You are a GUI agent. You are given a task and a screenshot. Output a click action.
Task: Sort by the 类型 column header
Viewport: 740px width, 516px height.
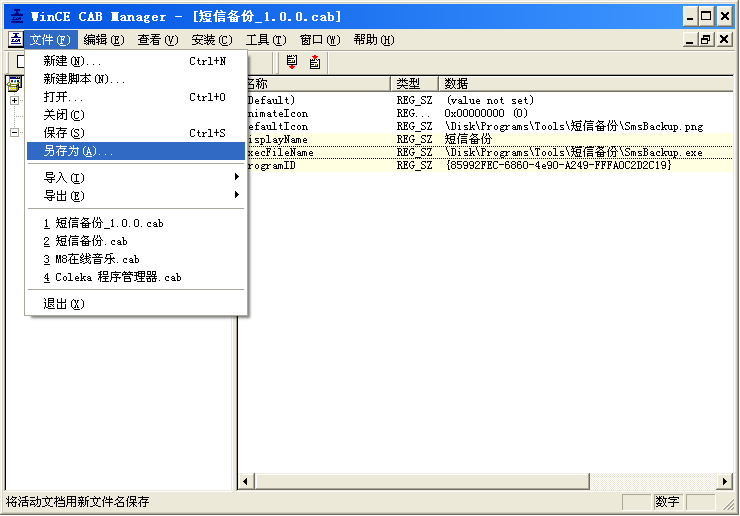(x=414, y=84)
